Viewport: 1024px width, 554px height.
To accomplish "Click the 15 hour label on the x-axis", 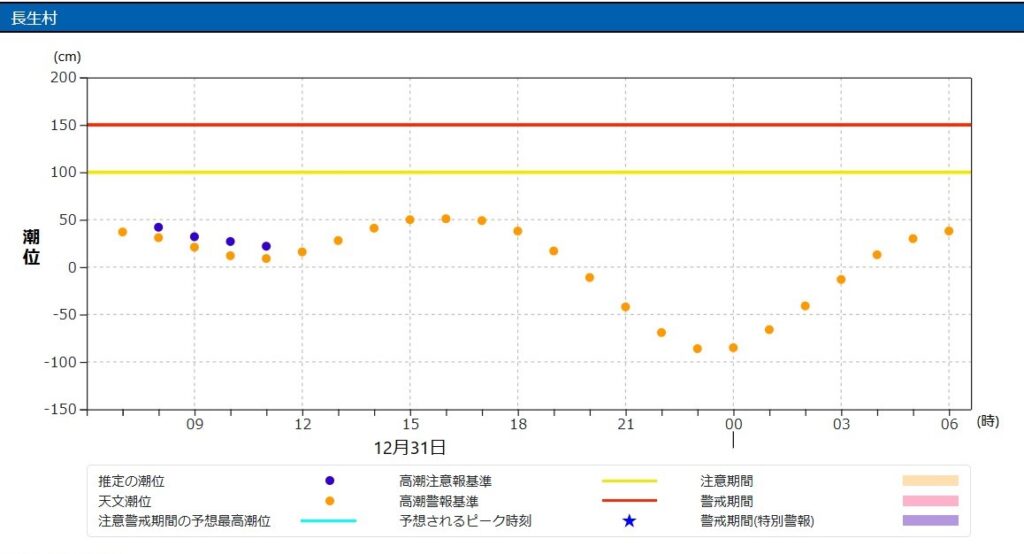I will [410, 424].
